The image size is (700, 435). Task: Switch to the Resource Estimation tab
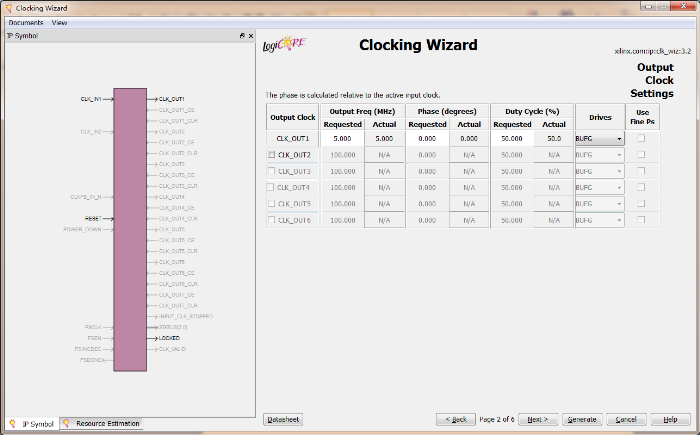[x=102, y=423]
